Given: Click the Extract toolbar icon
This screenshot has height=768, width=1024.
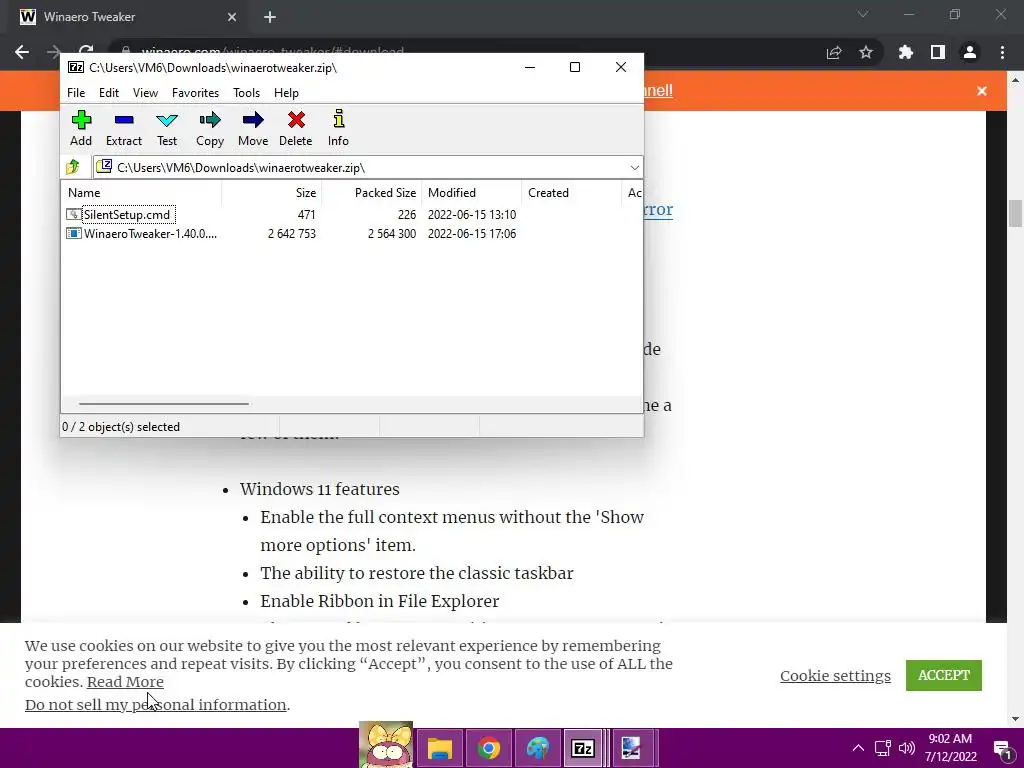Looking at the screenshot, I should pos(123,128).
